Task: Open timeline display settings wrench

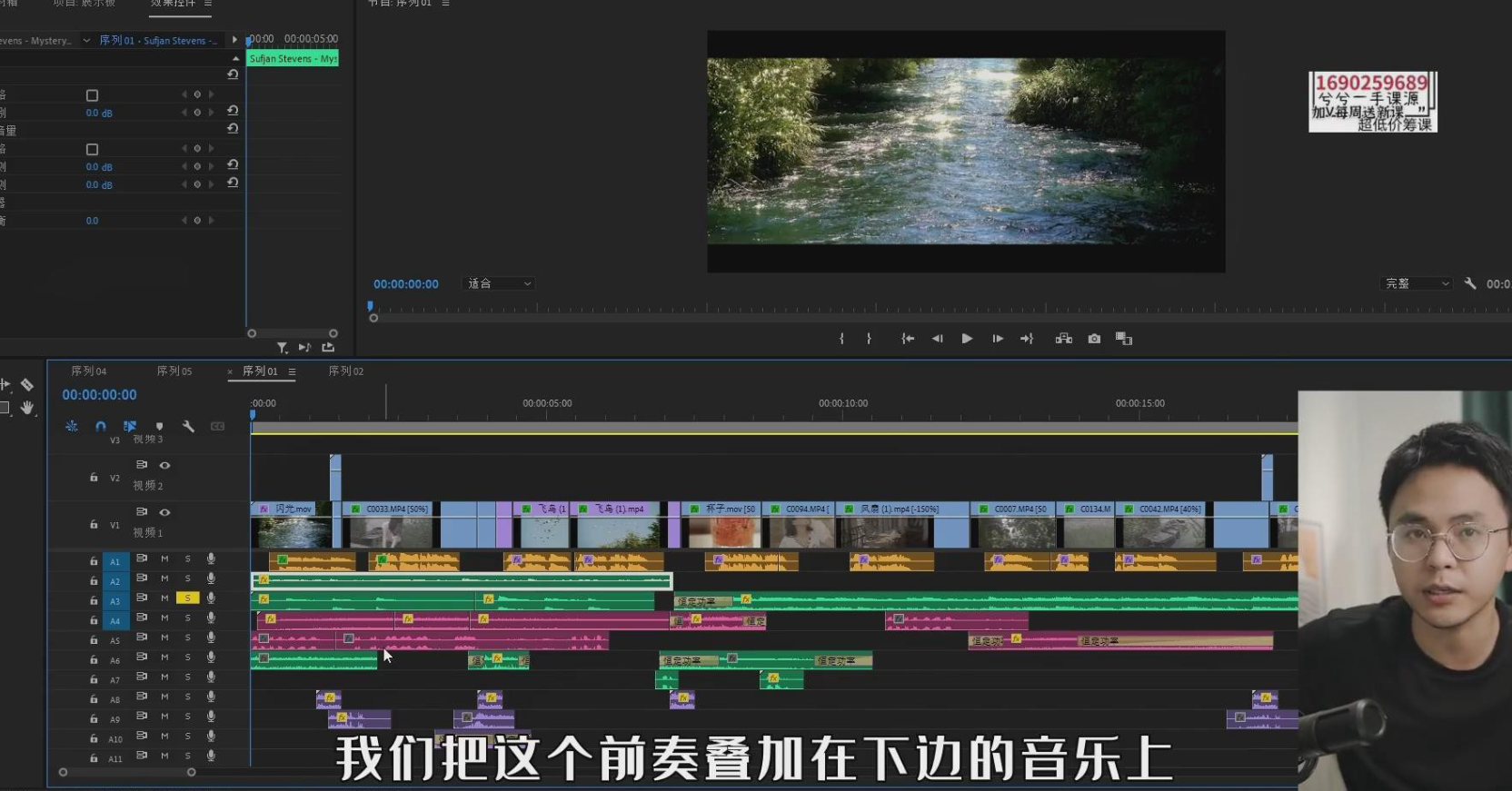Action: pos(188,426)
